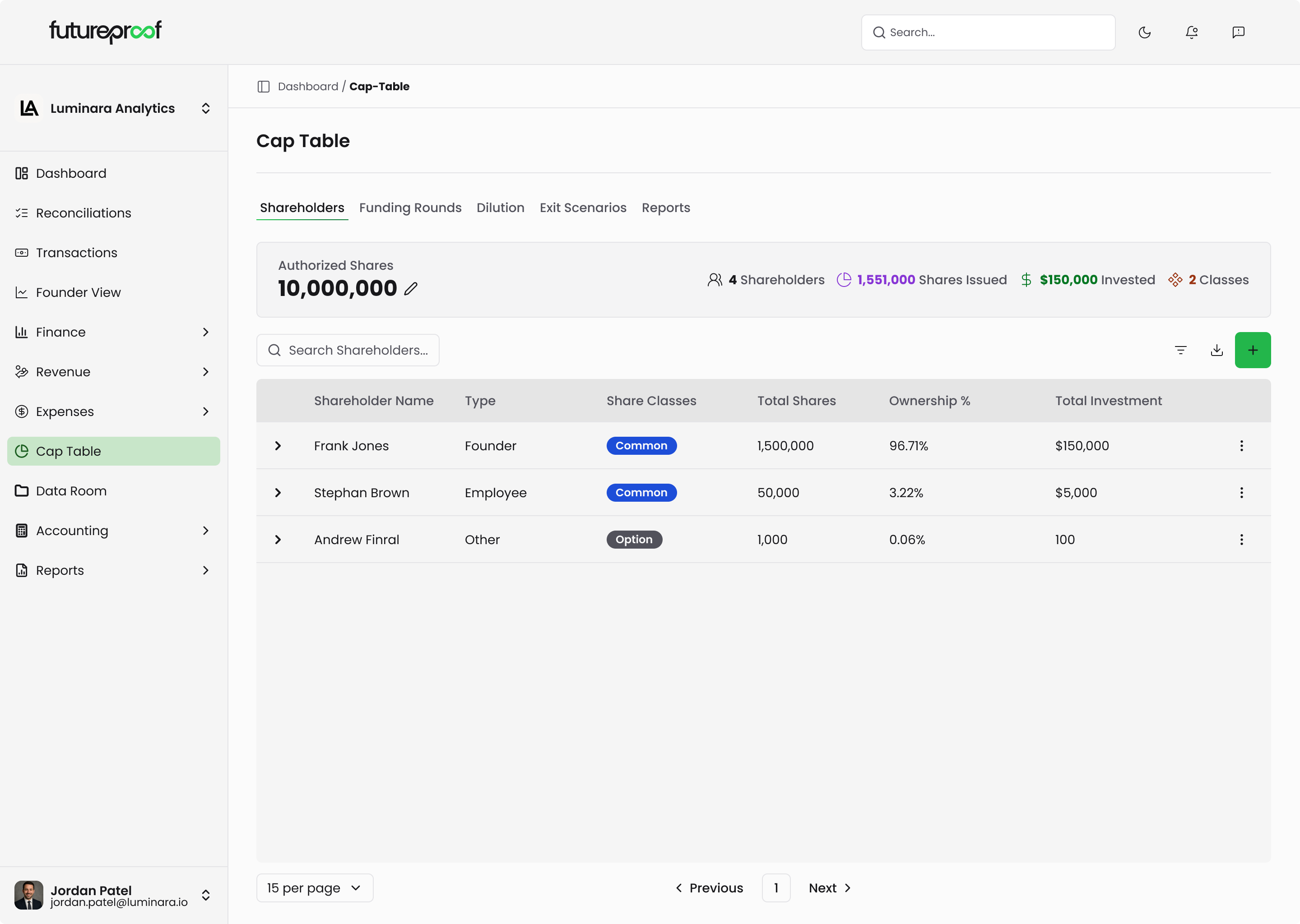Open the actions menu for Andrew Finral
The height and width of the screenshot is (924, 1300).
pos(1241,540)
